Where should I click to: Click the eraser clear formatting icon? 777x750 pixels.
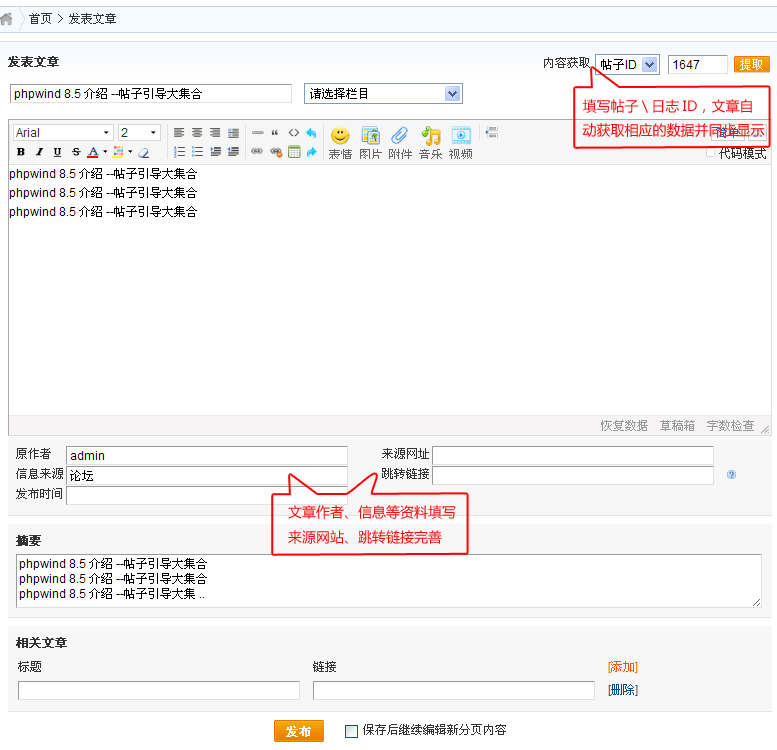(144, 153)
